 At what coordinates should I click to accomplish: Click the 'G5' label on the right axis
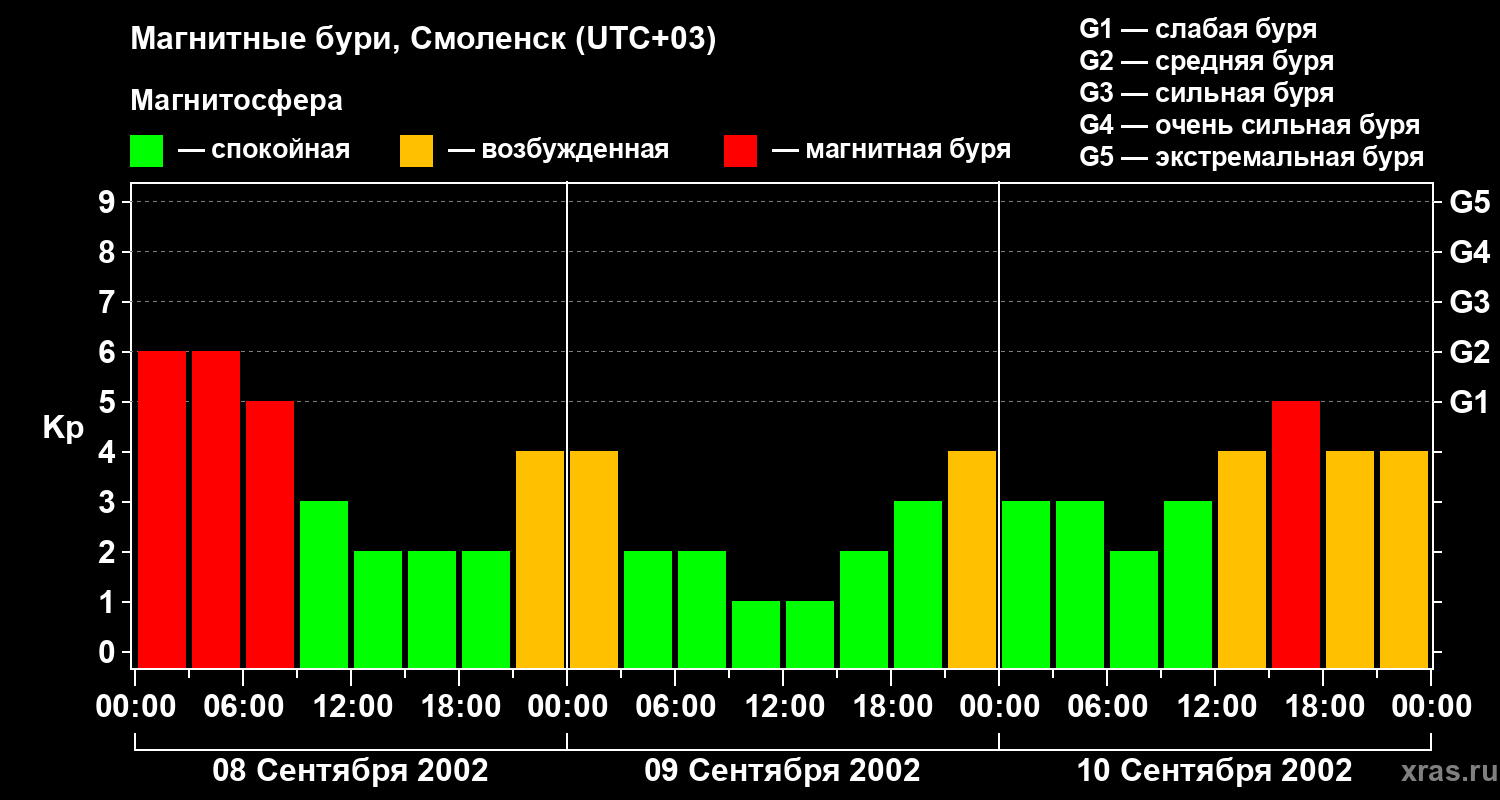pyautogui.click(x=1469, y=202)
